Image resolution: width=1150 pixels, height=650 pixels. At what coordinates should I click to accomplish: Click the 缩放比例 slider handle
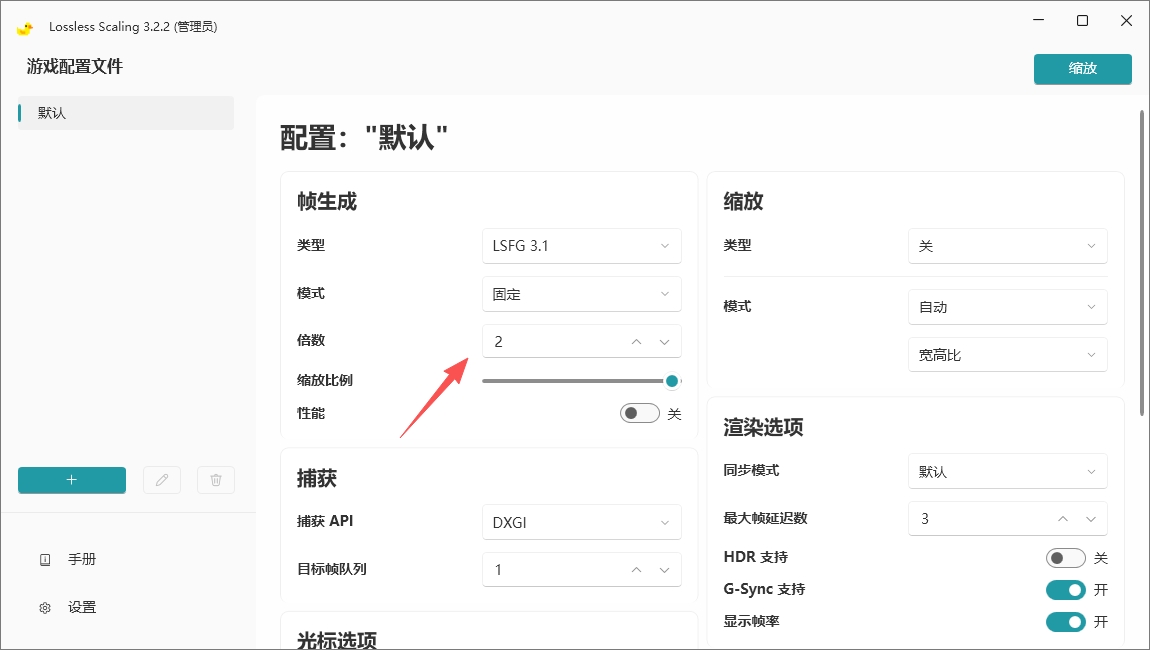pos(672,381)
